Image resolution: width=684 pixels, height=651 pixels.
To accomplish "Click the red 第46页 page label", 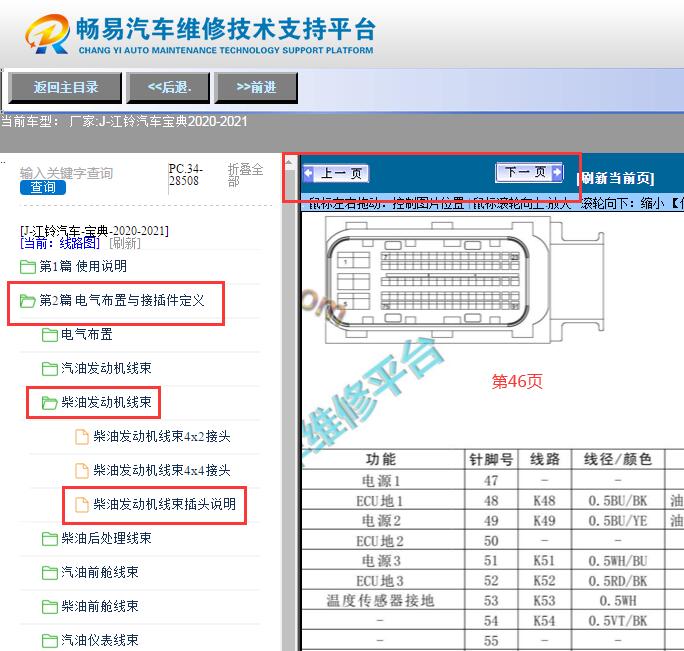I will pos(517,381).
